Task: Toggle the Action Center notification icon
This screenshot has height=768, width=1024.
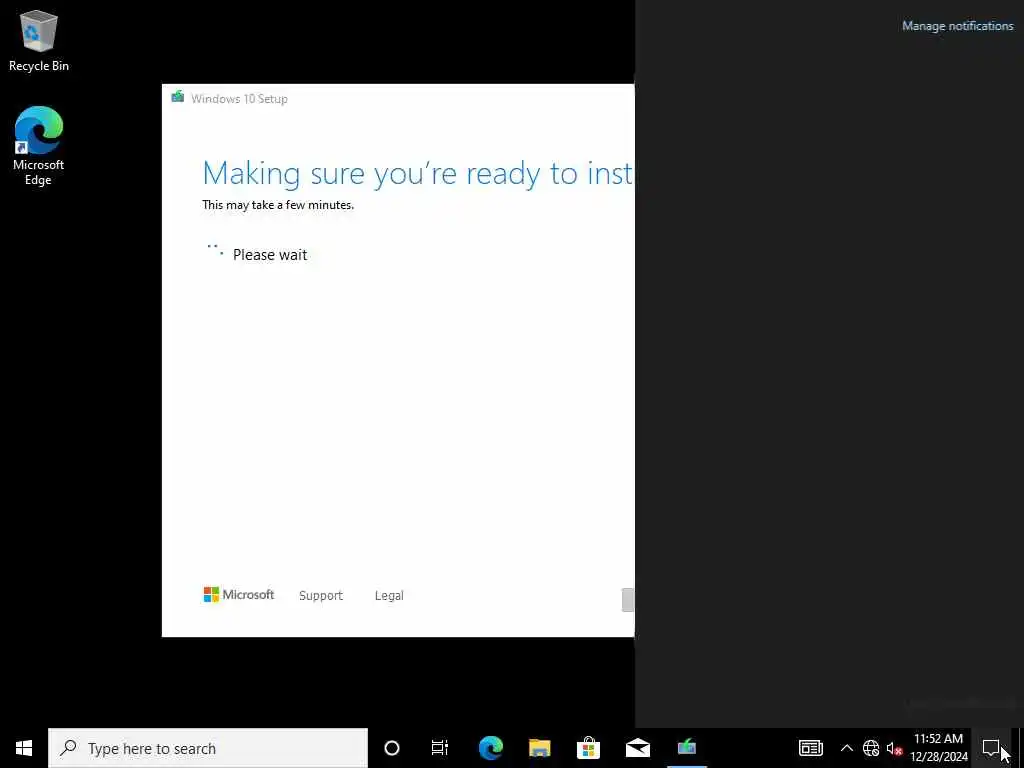Action: pyautogui.click(x=991, y=748)
